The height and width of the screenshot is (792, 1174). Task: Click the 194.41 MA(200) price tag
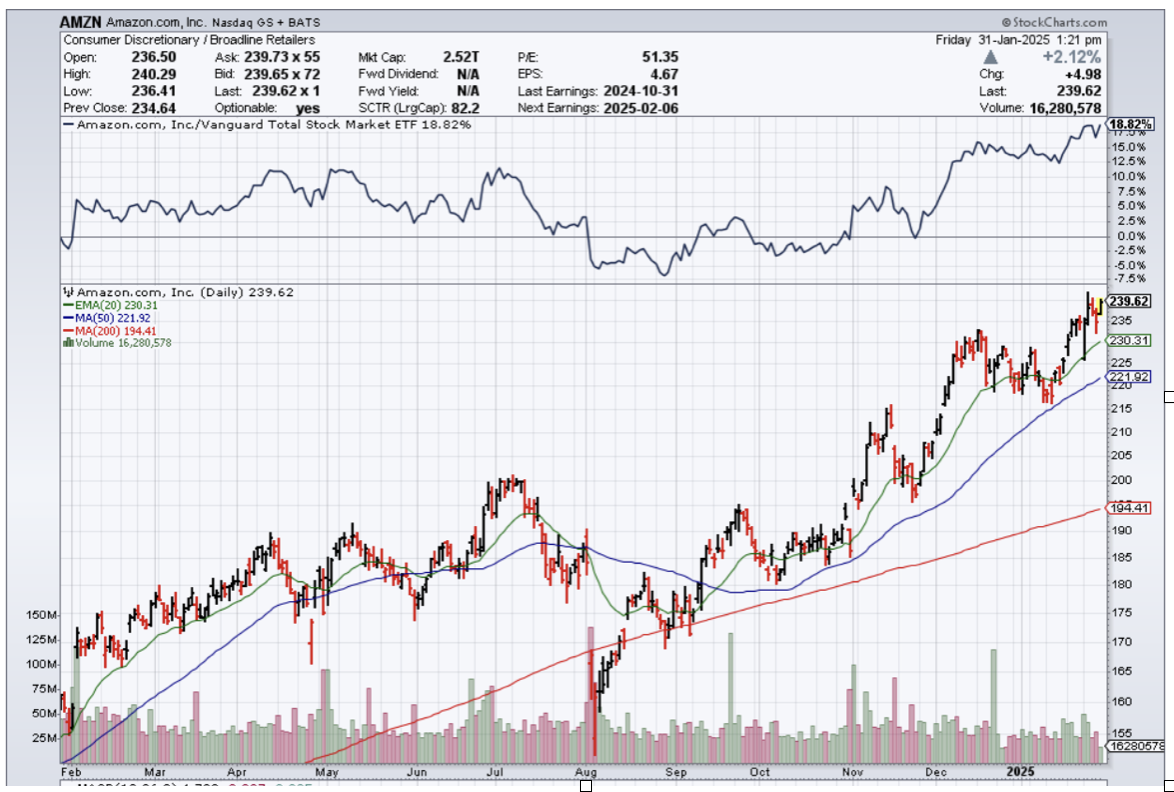[1129, 508]
